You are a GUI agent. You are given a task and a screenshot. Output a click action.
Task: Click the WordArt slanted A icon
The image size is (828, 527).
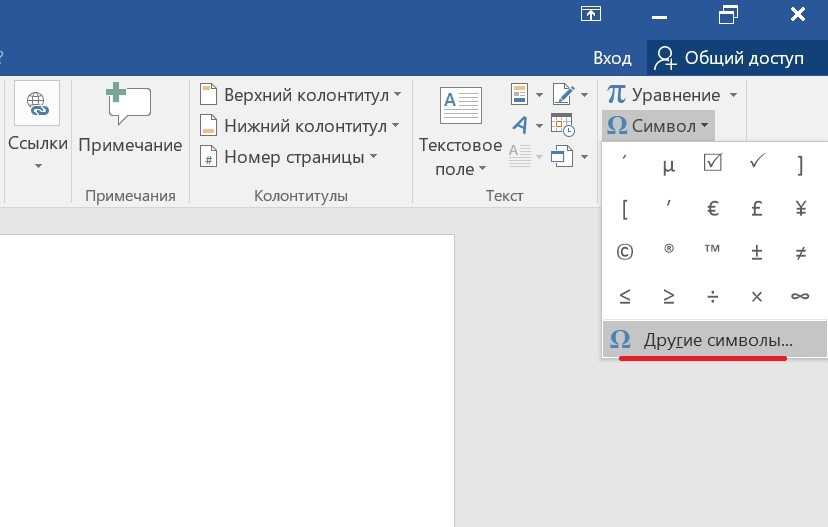(x=520, y=125)
